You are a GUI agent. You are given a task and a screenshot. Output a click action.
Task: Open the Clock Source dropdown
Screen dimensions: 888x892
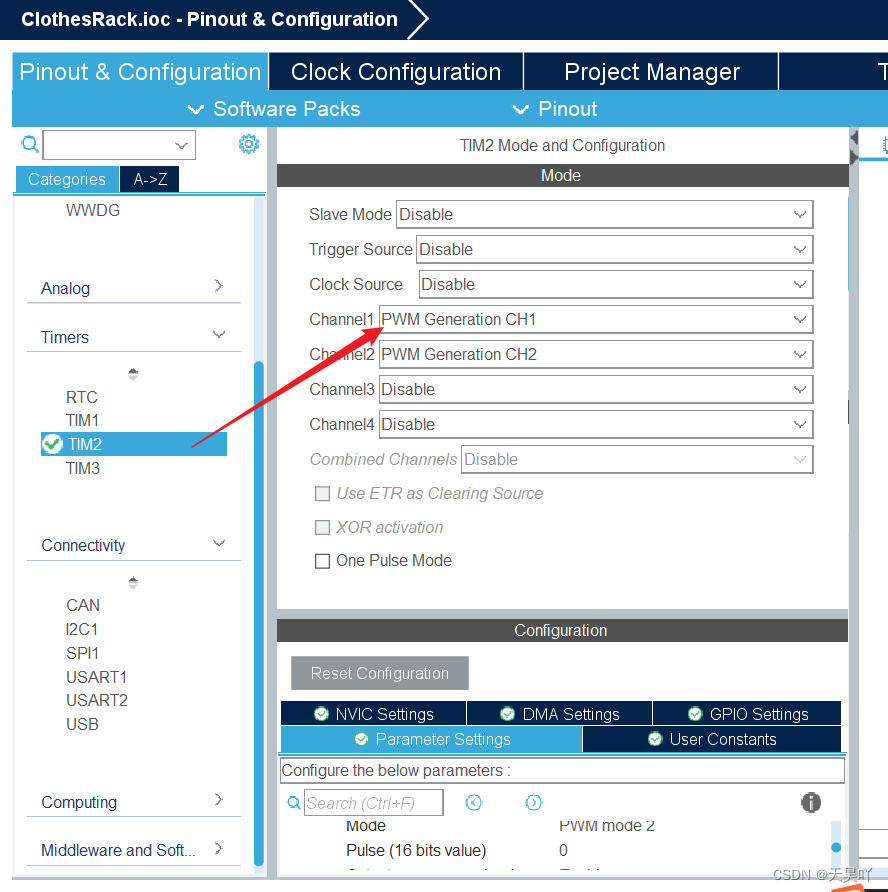616,284
